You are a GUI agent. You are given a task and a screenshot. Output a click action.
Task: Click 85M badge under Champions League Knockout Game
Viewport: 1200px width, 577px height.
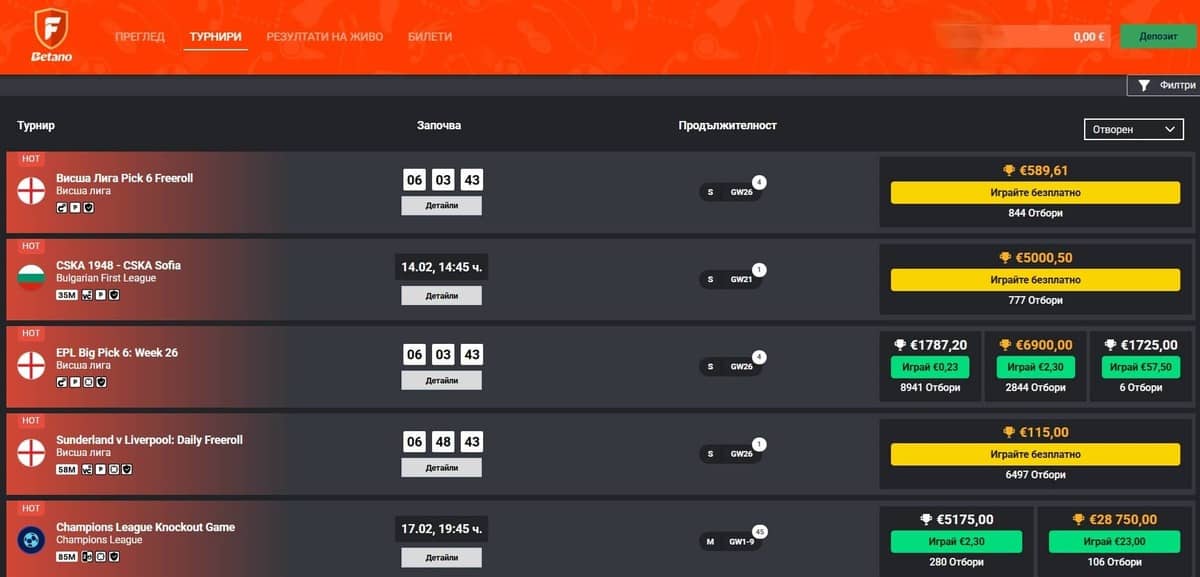pos(67,557)
